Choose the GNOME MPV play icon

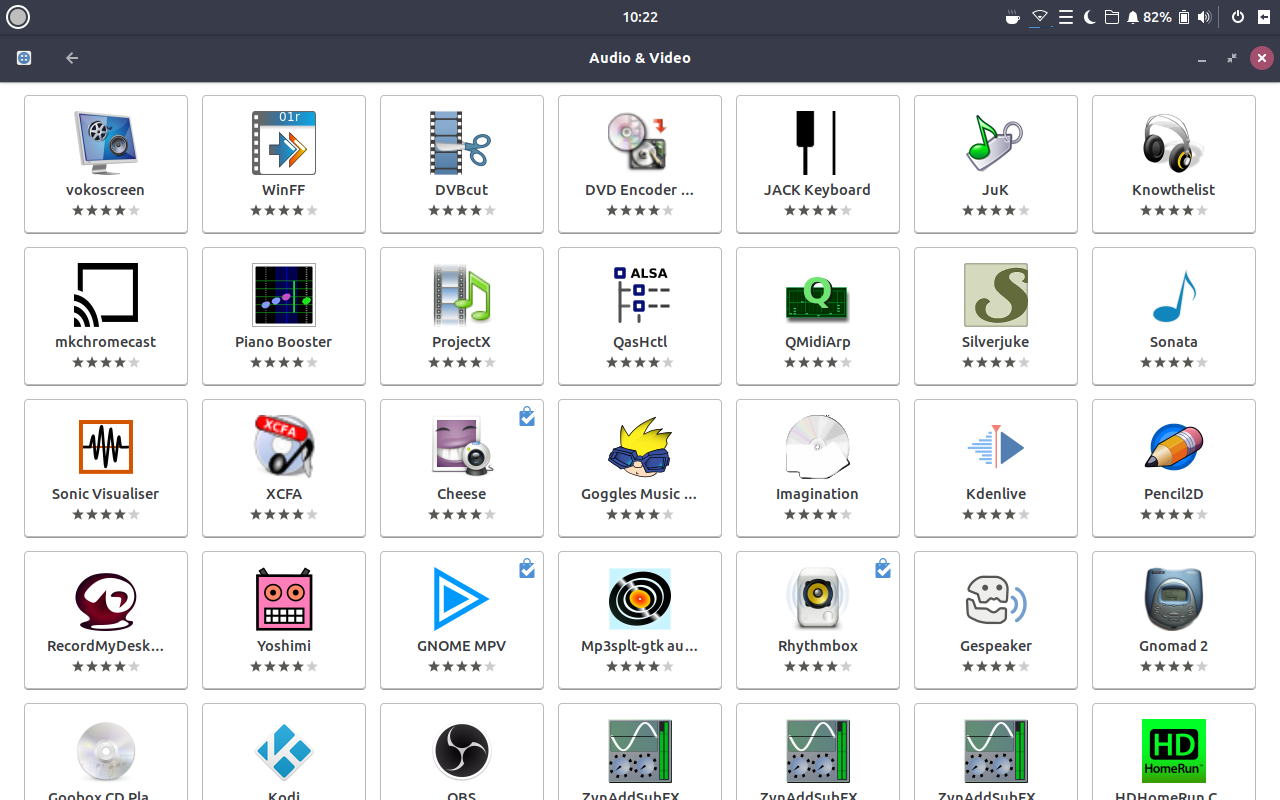coord(462,599)
